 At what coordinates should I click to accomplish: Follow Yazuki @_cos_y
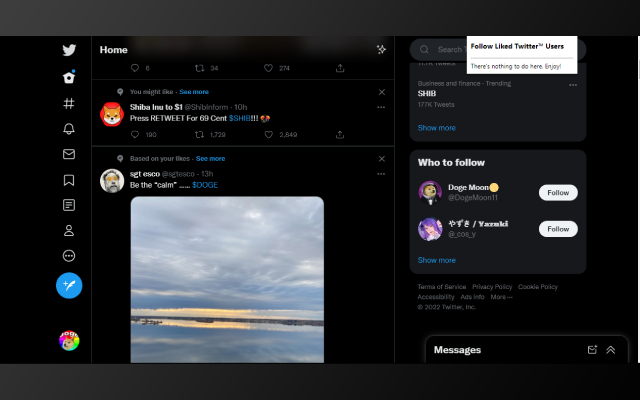(x=558, y=229)
